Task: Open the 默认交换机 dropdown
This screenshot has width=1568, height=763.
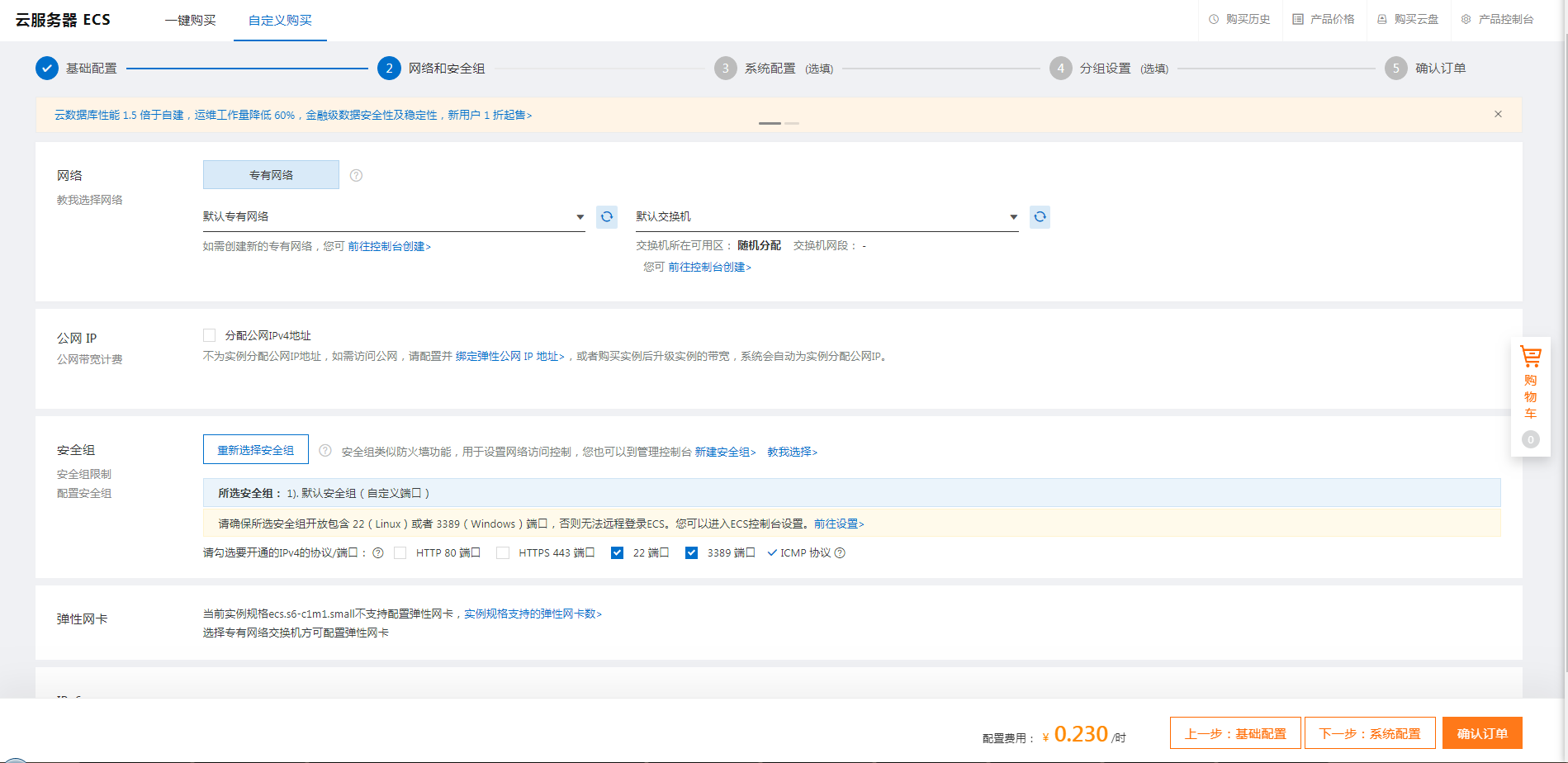Action: point(827,216)
